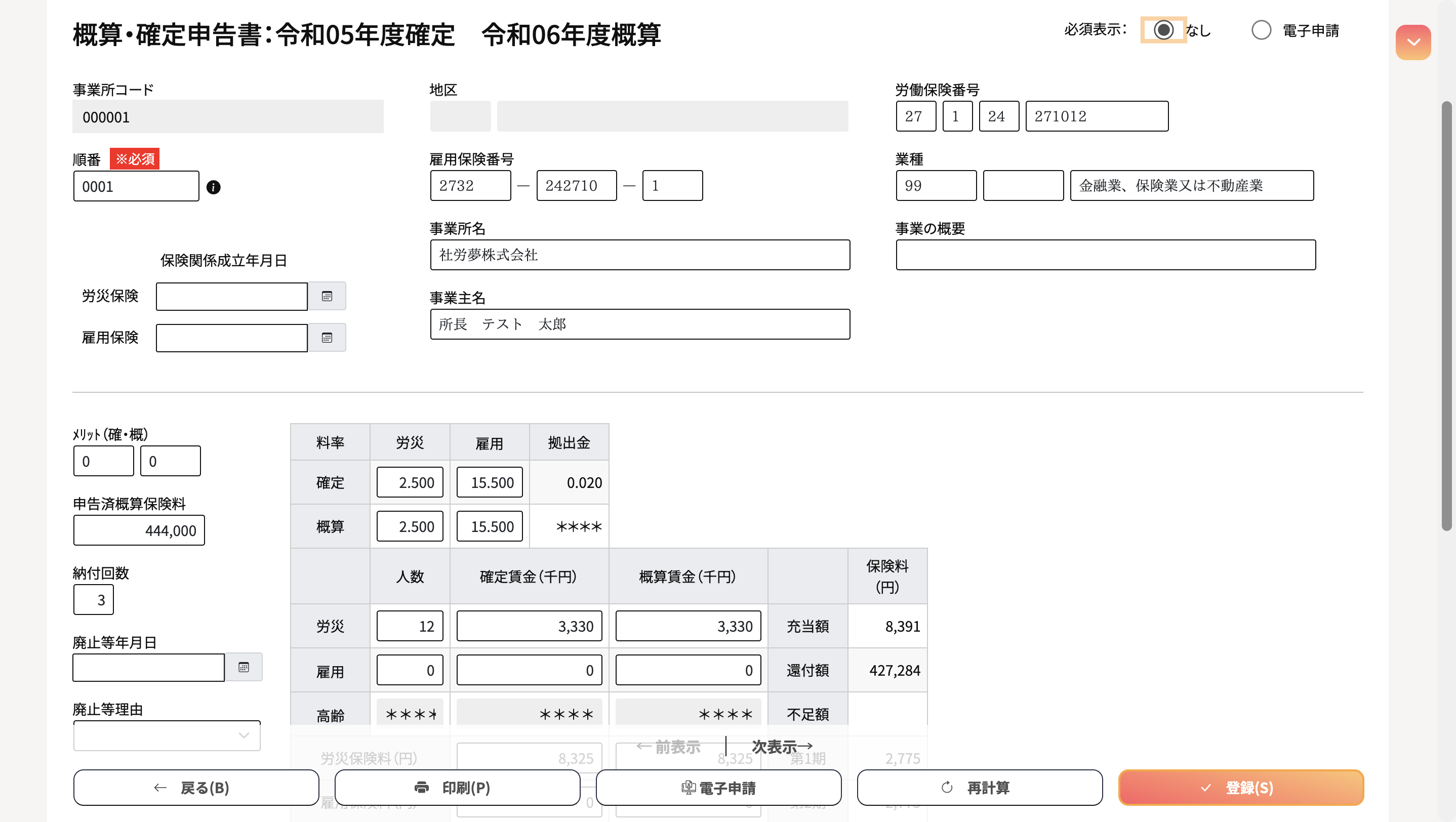Click the 雇用 人数 field
Viewport: 1456px width, 822px height.
[x=410, y=670]
